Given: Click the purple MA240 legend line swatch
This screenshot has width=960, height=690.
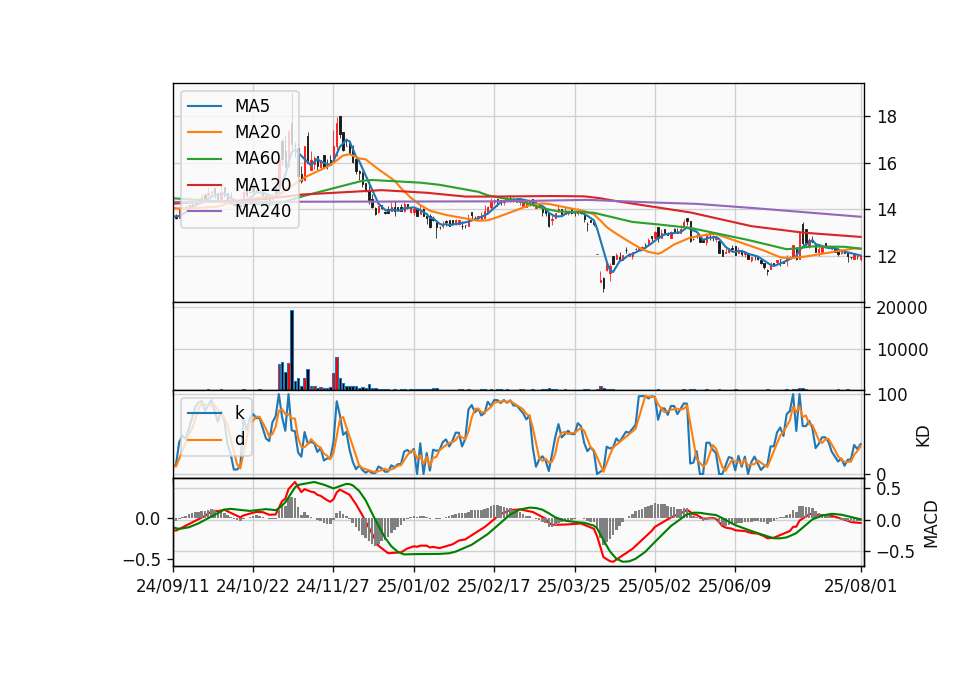Looking at the screenshot, I should pyautogui.click(x=204, y=211).
